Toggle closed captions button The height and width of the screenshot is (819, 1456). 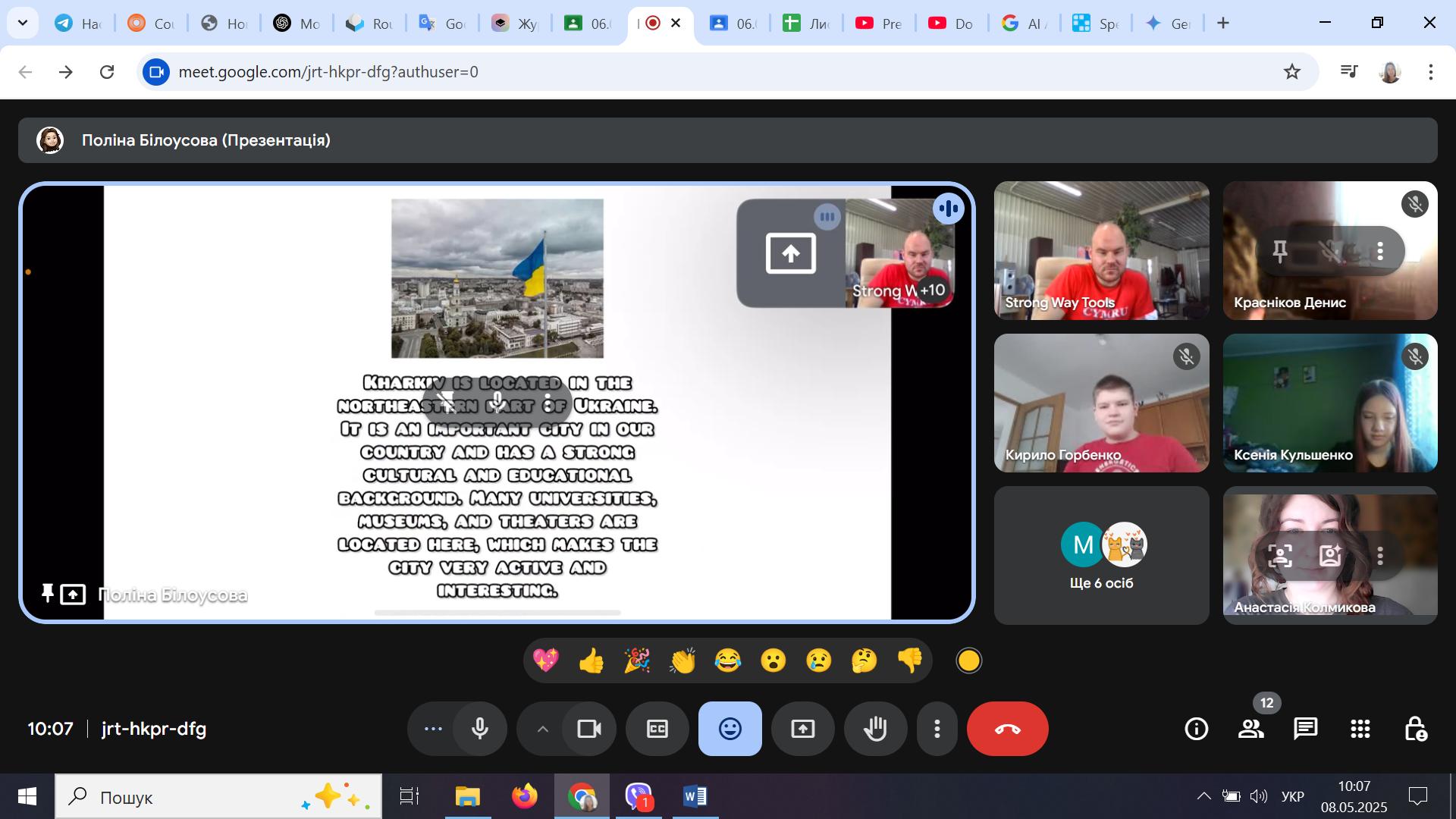tap(657, 729)
